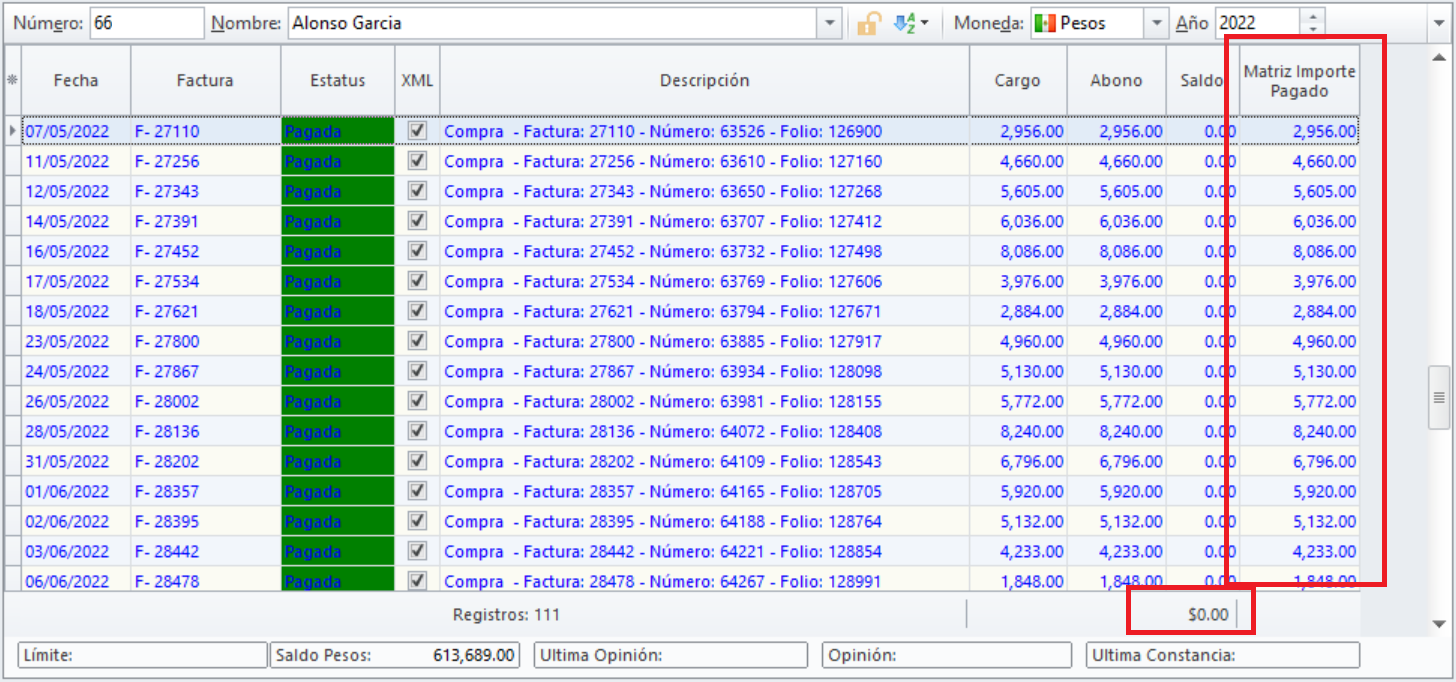The image size is (1456, 682).
Task: Click the unlock padlock icon
Action: click(x=868, y=23)
